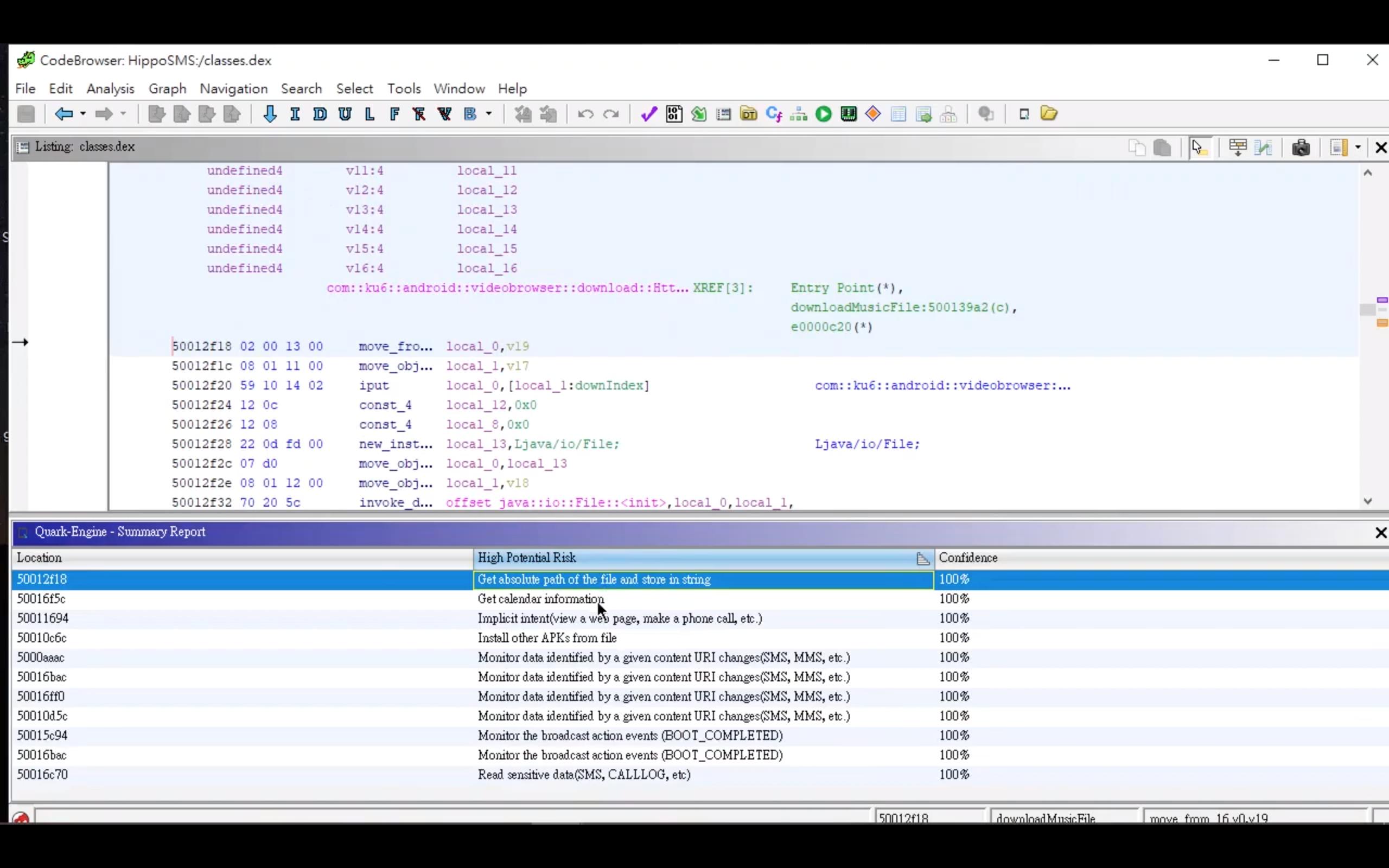Click the snapshot camera icon in Listing

1301,148
